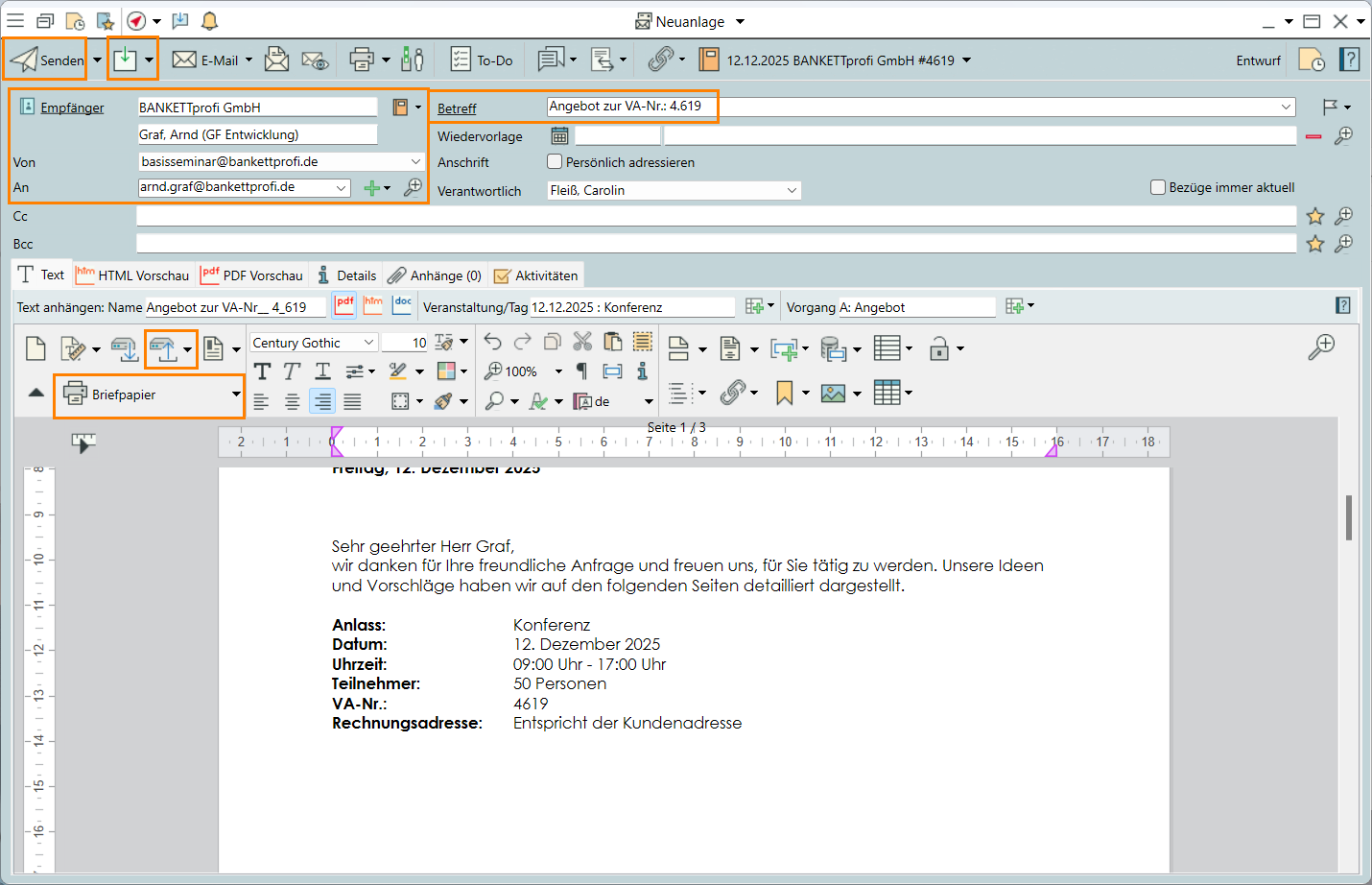Open the Wiedervorlage calendar picker

(560, 136)
